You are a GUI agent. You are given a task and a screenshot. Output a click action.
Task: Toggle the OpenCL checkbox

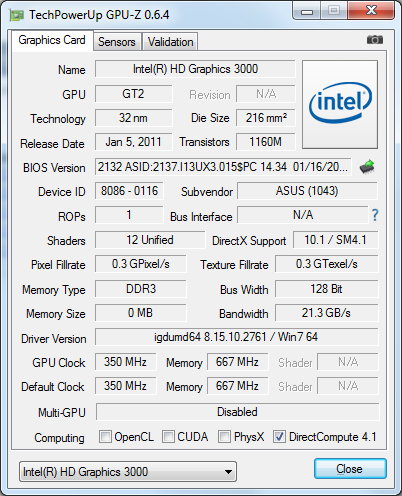click(105, 436)
